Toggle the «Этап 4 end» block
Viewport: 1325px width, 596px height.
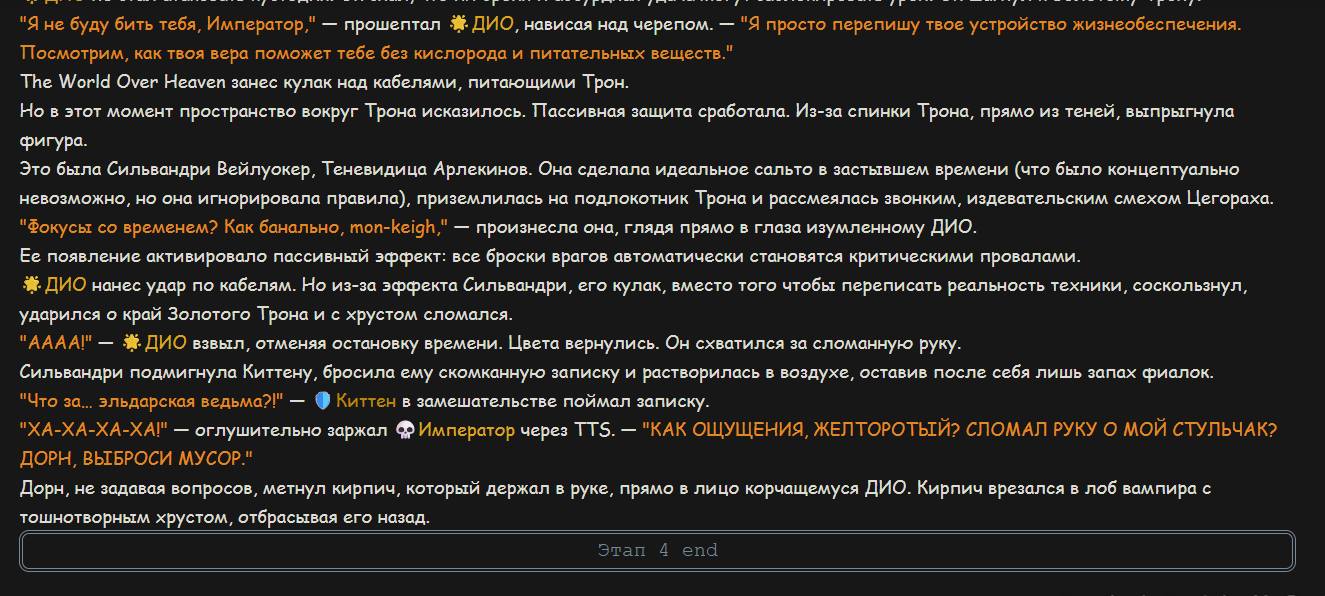tap(657, 550)
